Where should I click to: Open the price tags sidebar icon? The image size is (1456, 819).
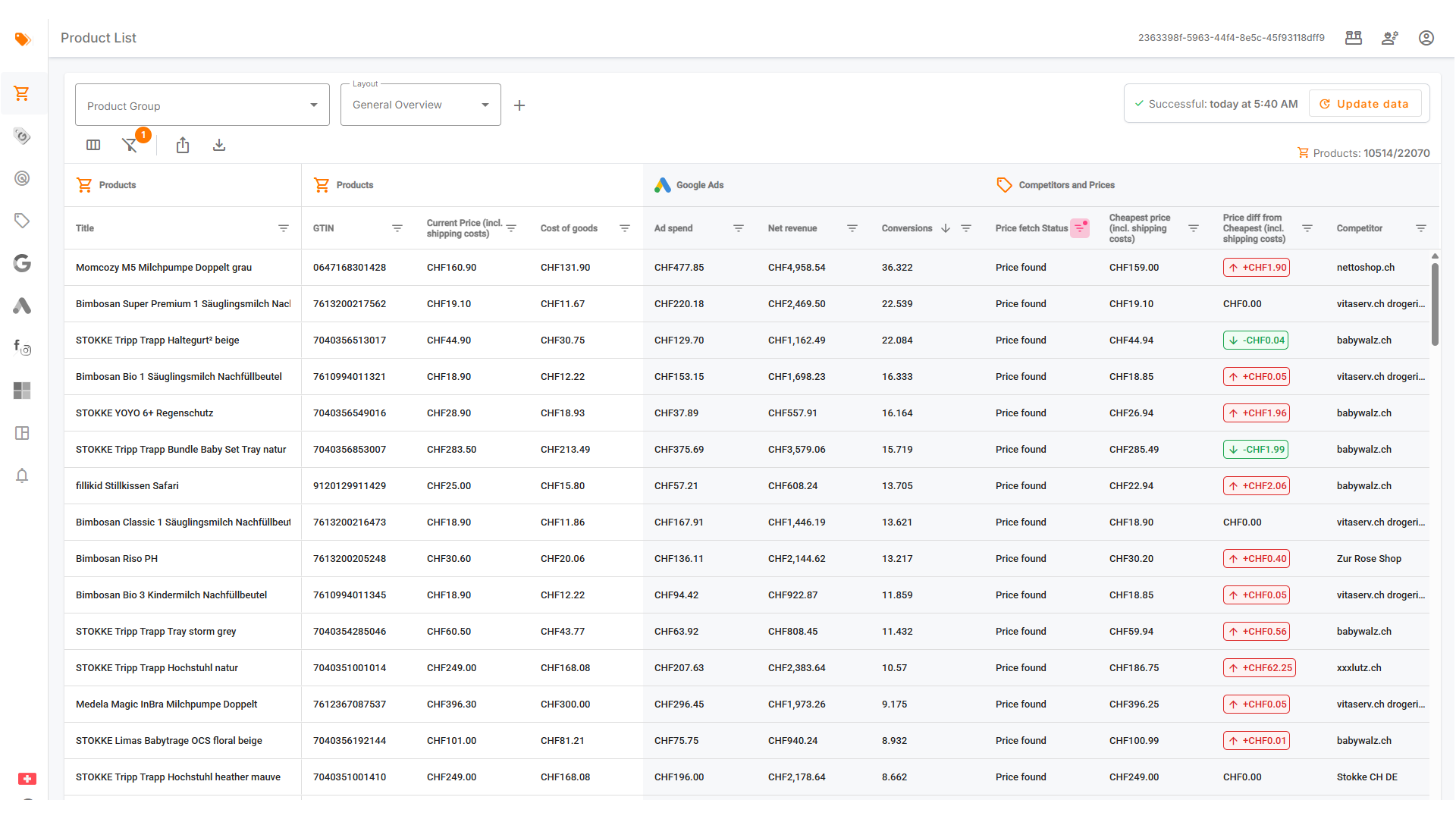(22, 136)
